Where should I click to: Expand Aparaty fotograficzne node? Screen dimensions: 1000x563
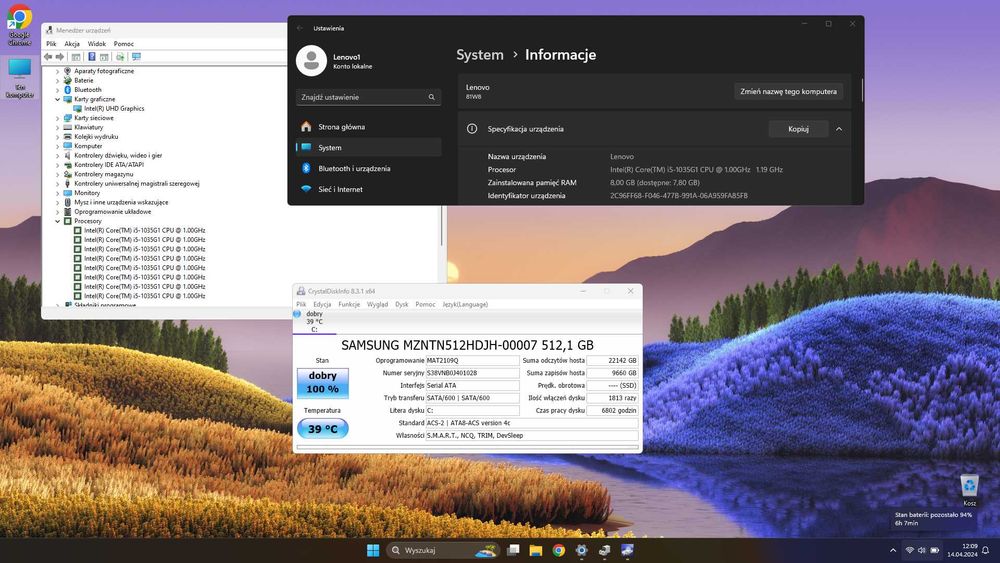pyautogui.click(x=57, y=71)
